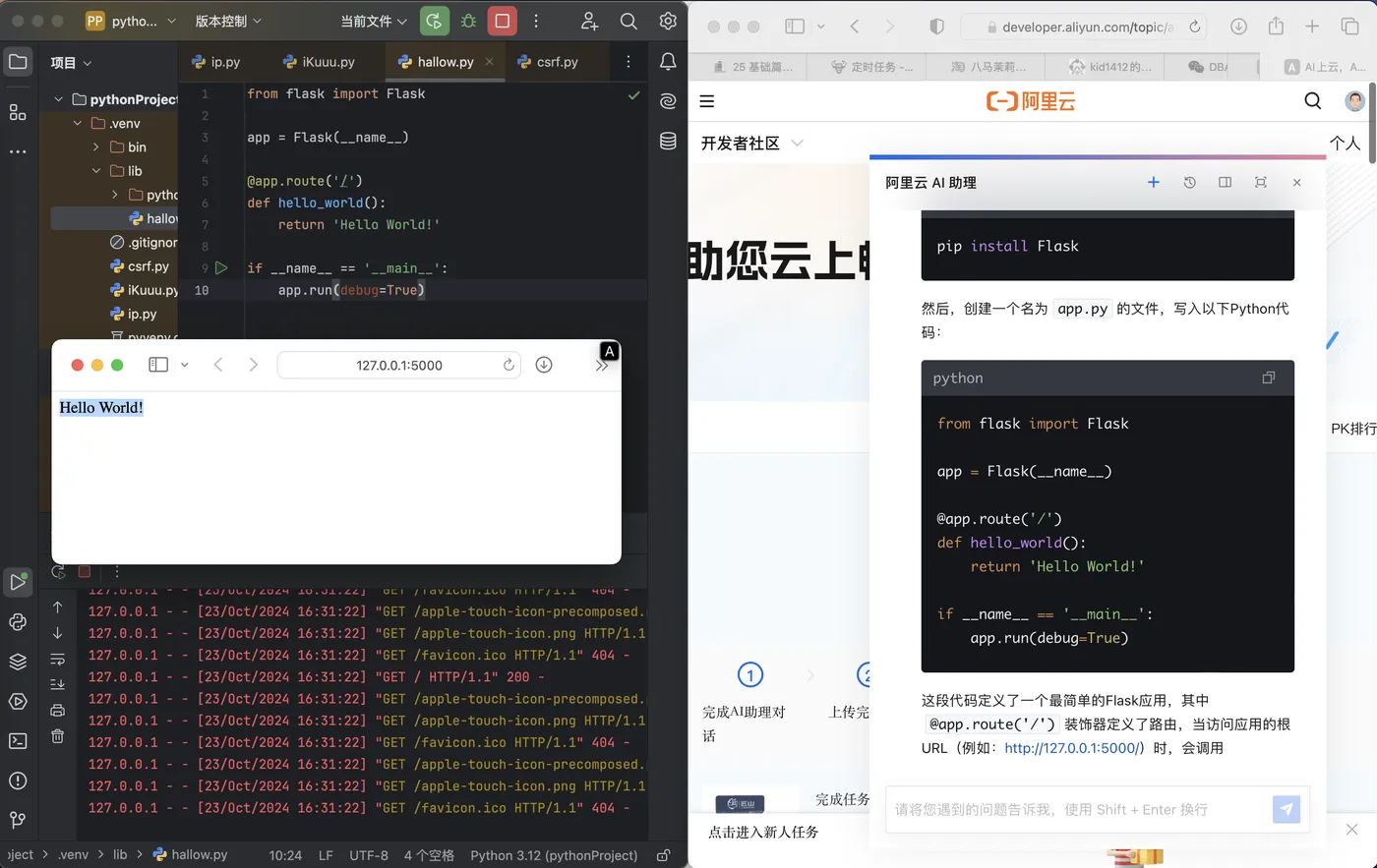Toggle side-panel layout in AI 助理 header

tap(1225, 182)
